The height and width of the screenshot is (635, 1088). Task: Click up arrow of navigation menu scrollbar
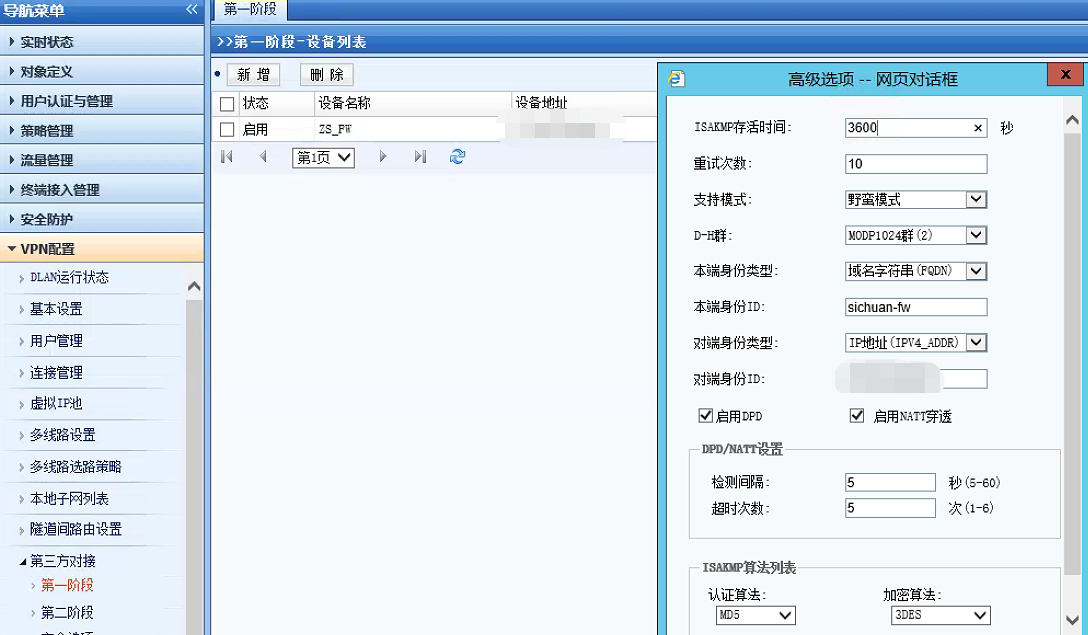click(x=194, y=286)
